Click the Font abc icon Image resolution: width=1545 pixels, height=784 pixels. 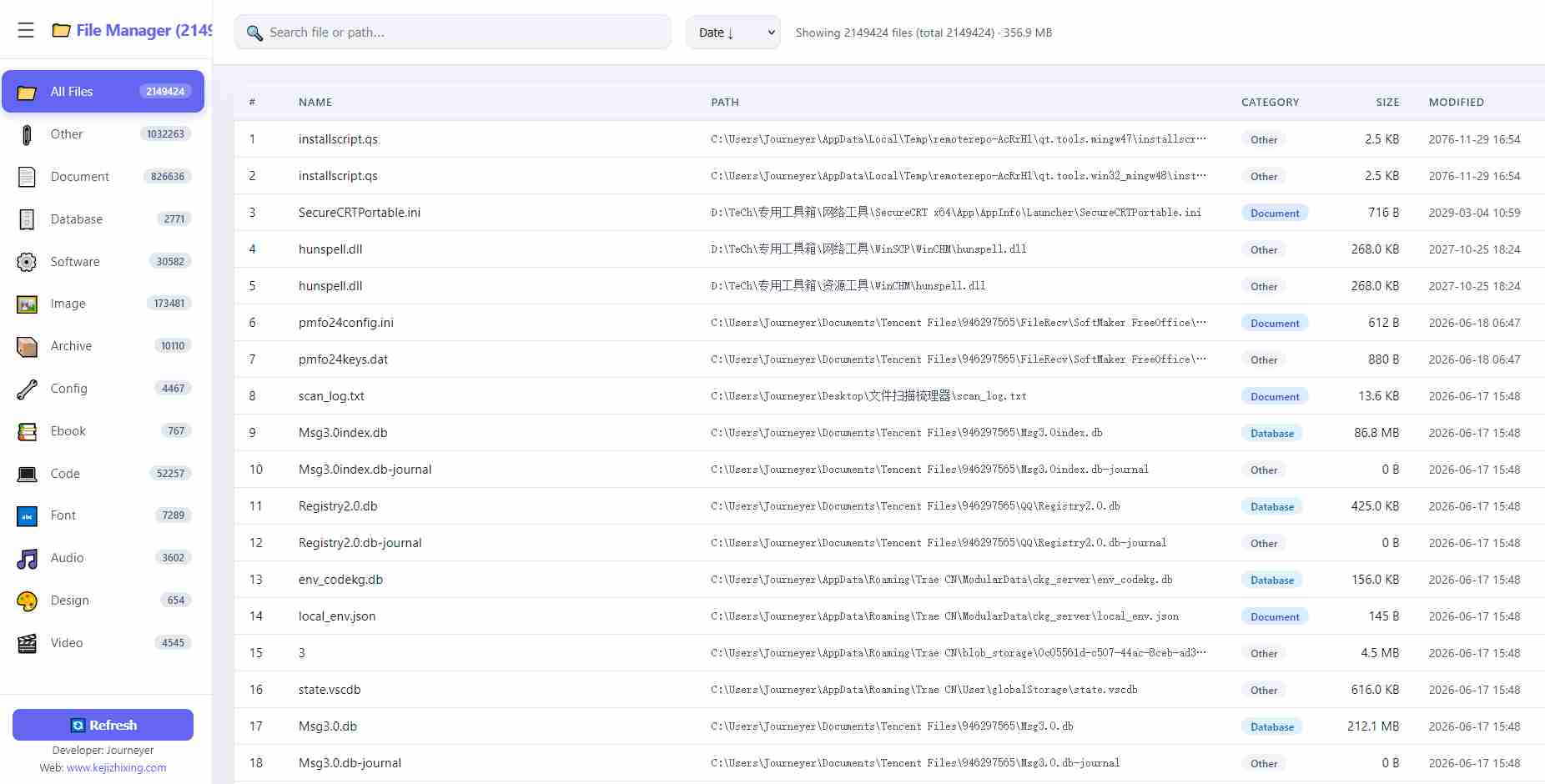pos(27,516)
